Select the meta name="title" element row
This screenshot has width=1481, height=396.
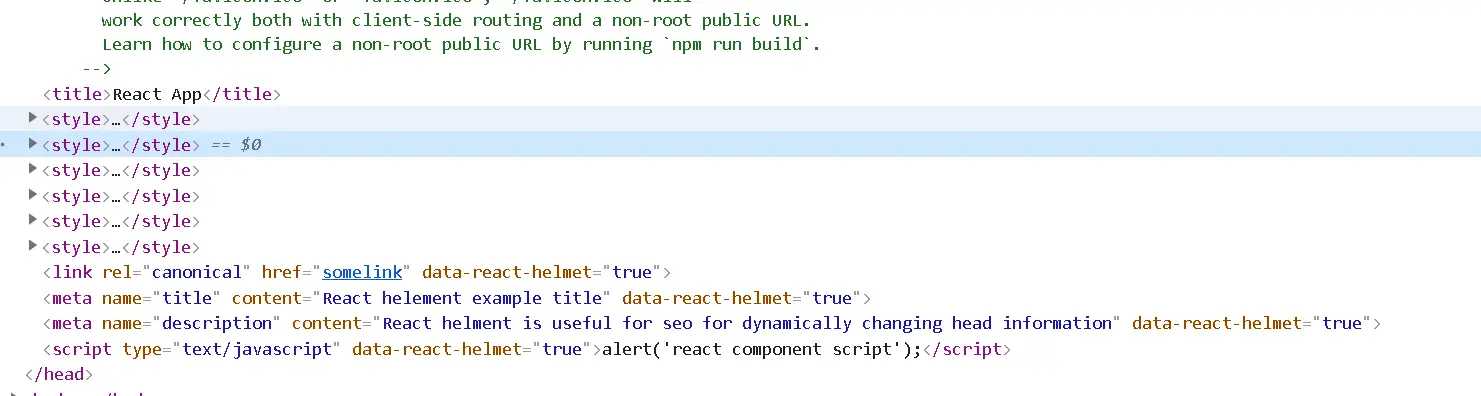click(457, 298)
